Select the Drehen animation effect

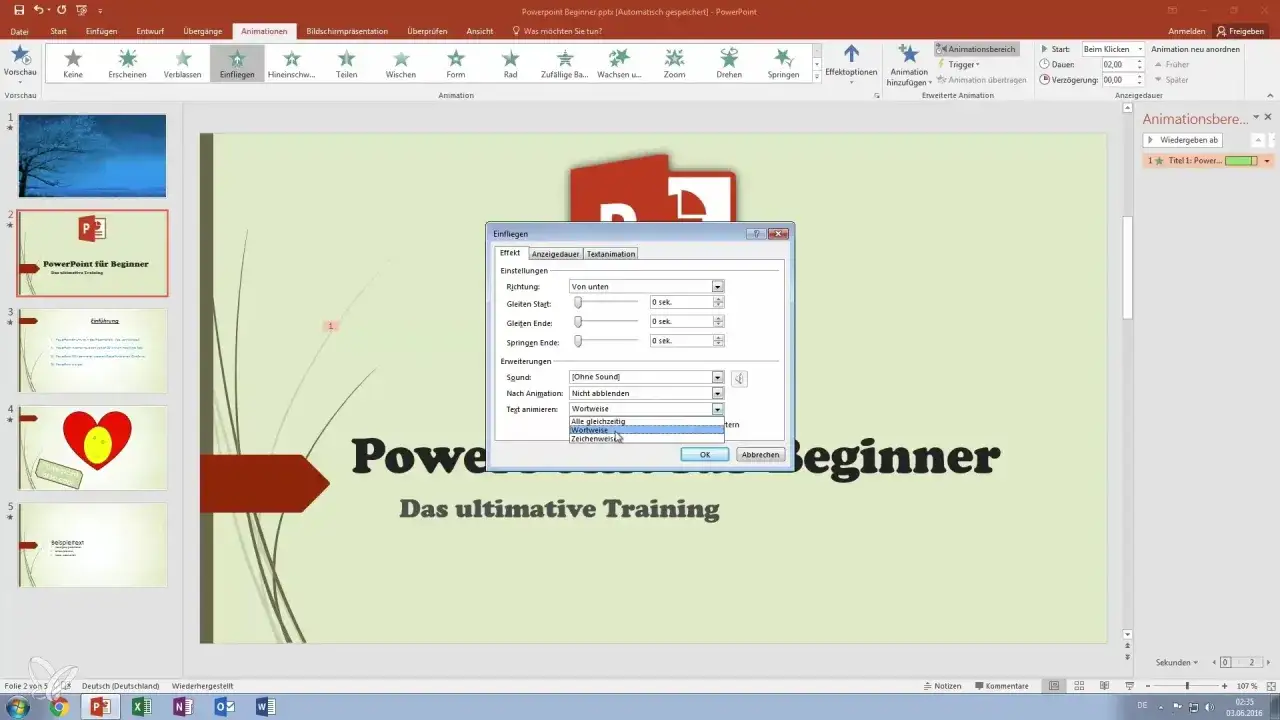(x=729, y=64)
